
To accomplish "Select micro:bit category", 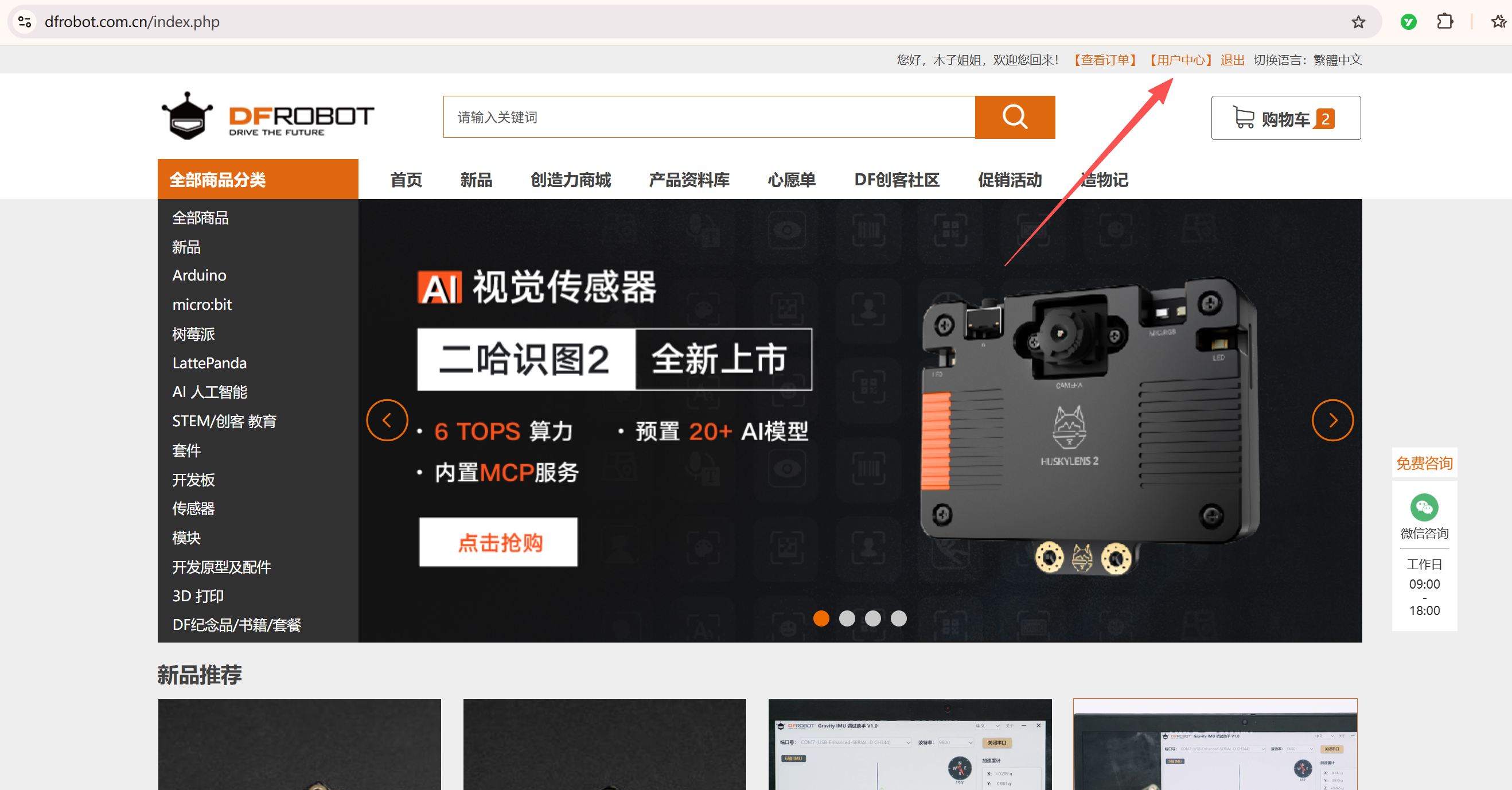I will [202, 305].
